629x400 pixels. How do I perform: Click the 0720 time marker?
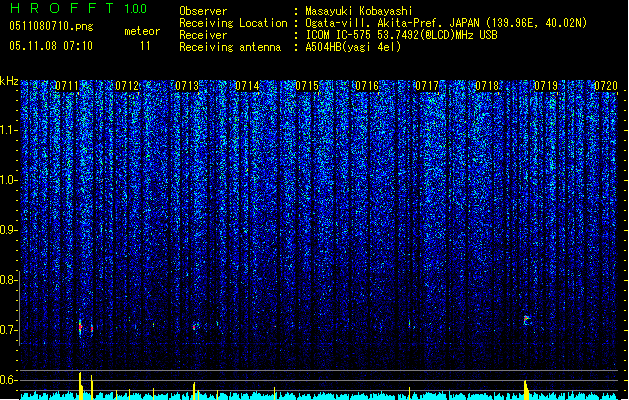pos(606,86)
